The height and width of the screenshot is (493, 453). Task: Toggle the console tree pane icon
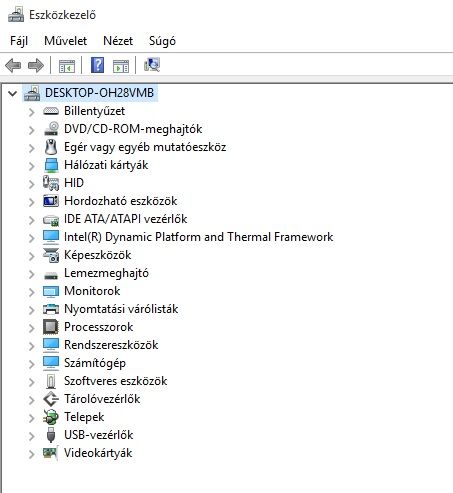pos(67,65)
